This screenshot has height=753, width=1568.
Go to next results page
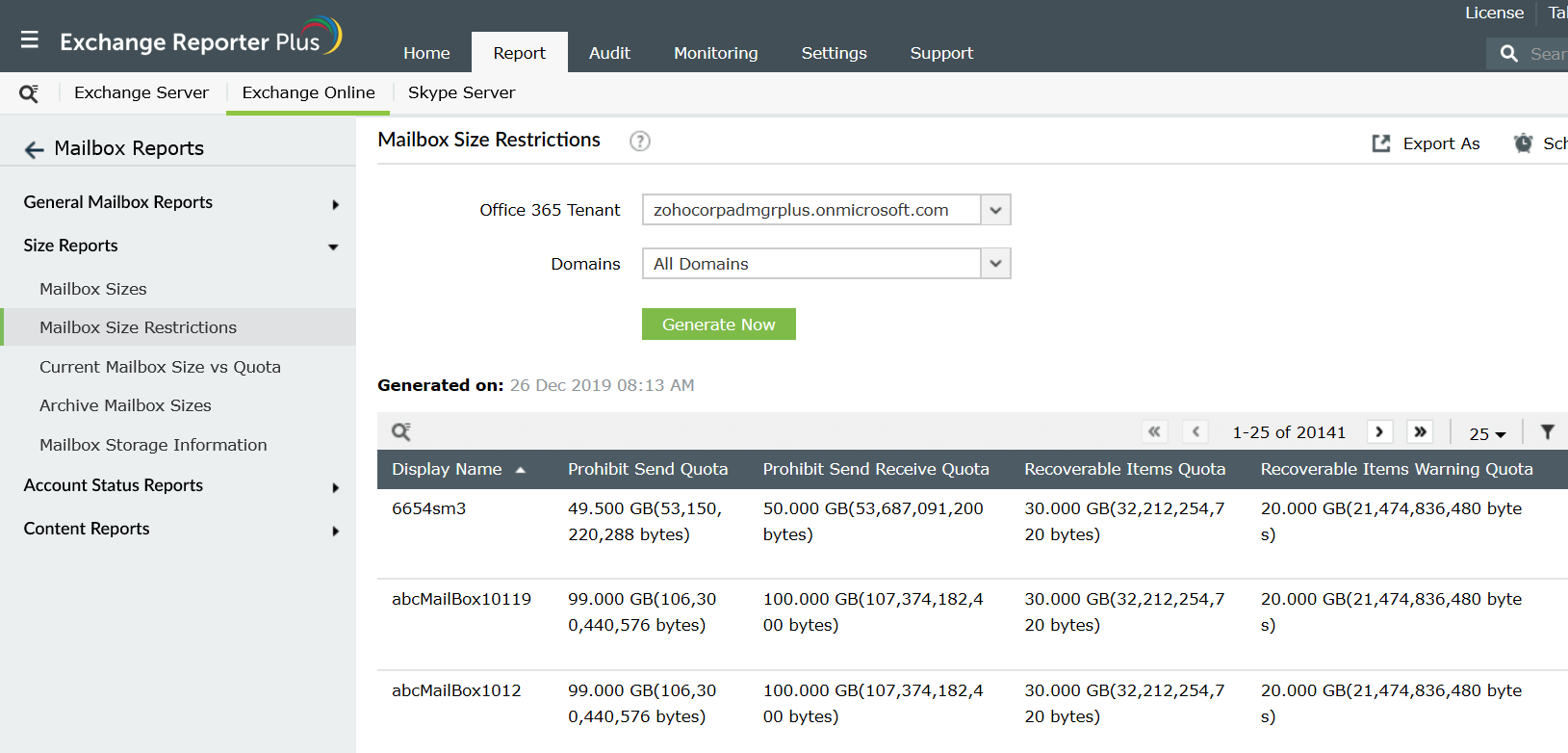pyautogui.click(x=1379, y=431)
